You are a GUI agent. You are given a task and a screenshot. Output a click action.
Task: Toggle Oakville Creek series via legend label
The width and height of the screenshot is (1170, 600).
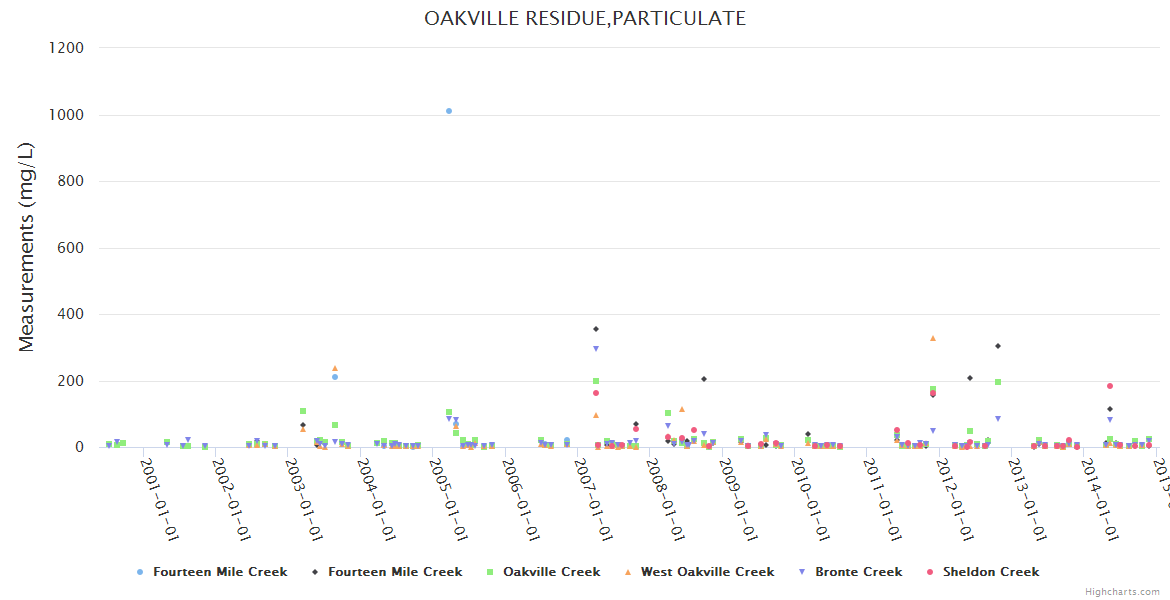pos(551,572)
